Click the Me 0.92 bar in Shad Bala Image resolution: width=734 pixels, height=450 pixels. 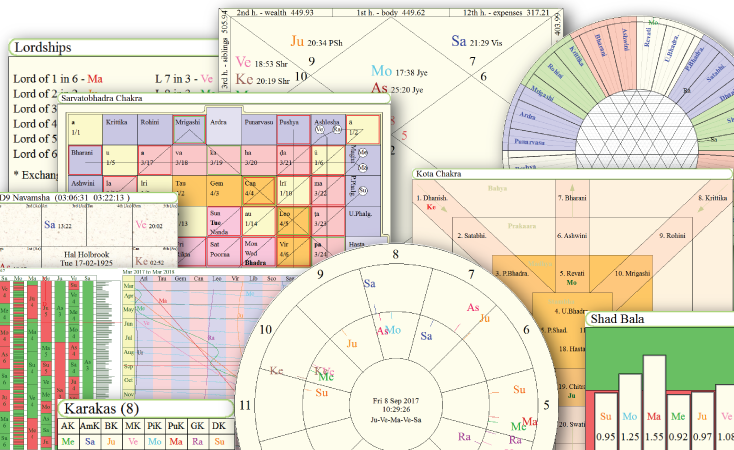(678, 422)
